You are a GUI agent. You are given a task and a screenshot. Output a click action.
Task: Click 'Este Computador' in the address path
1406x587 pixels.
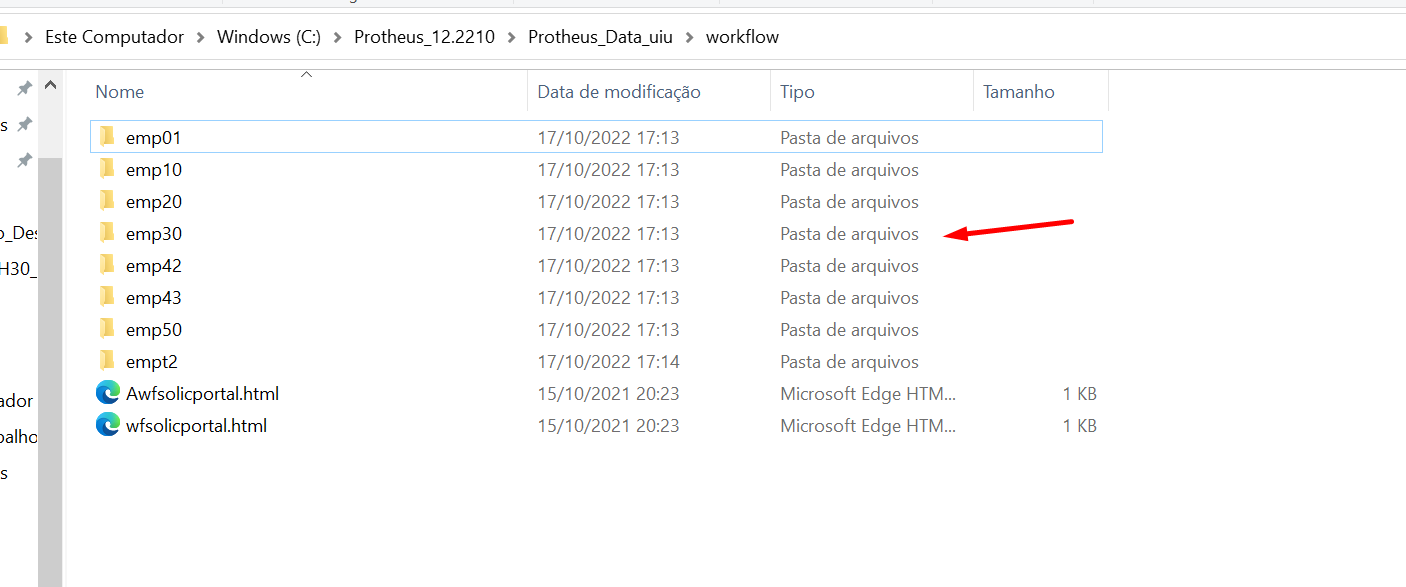[x=115, y=37]
